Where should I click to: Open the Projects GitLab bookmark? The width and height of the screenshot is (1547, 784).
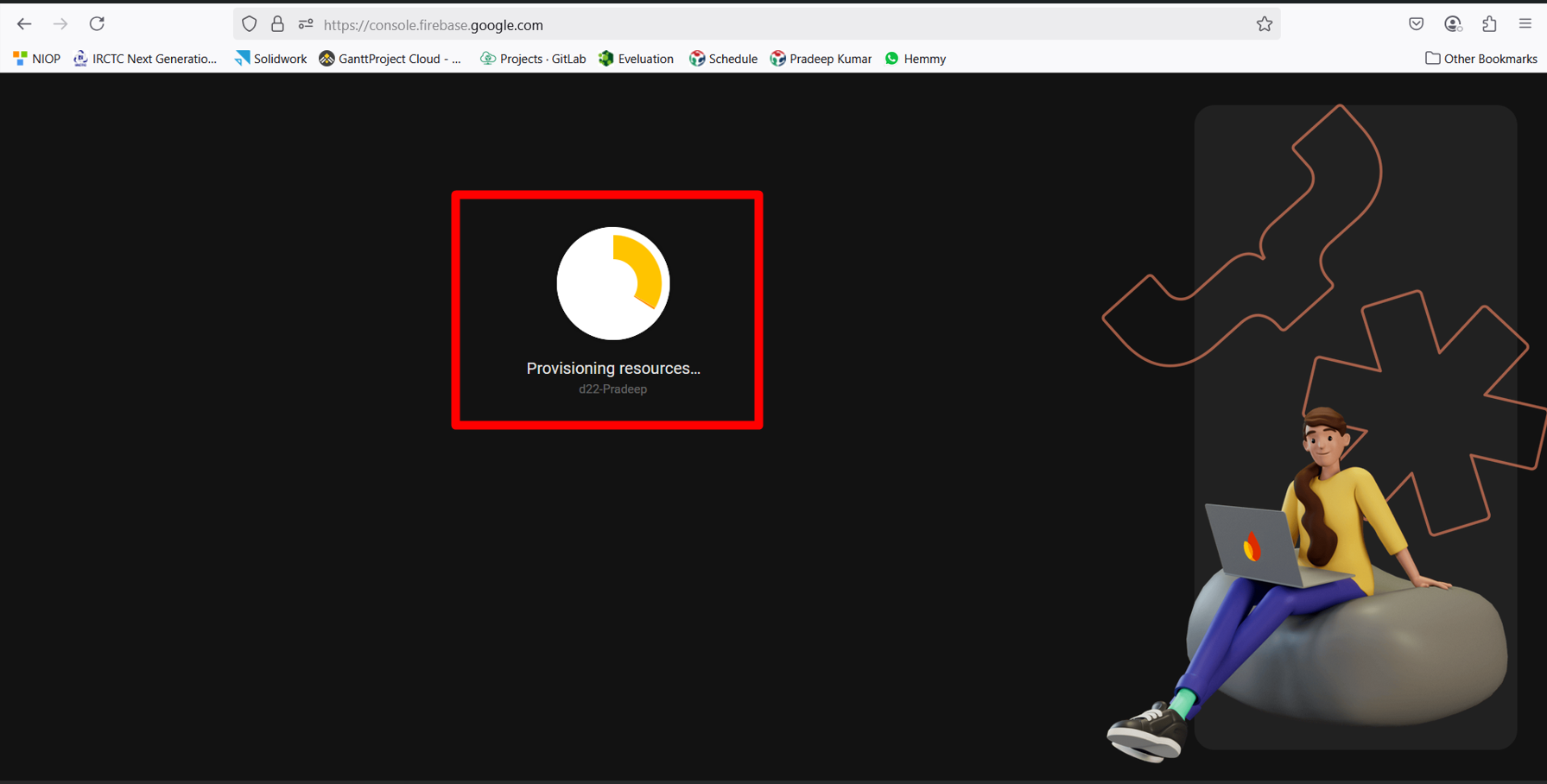[533, 59]
